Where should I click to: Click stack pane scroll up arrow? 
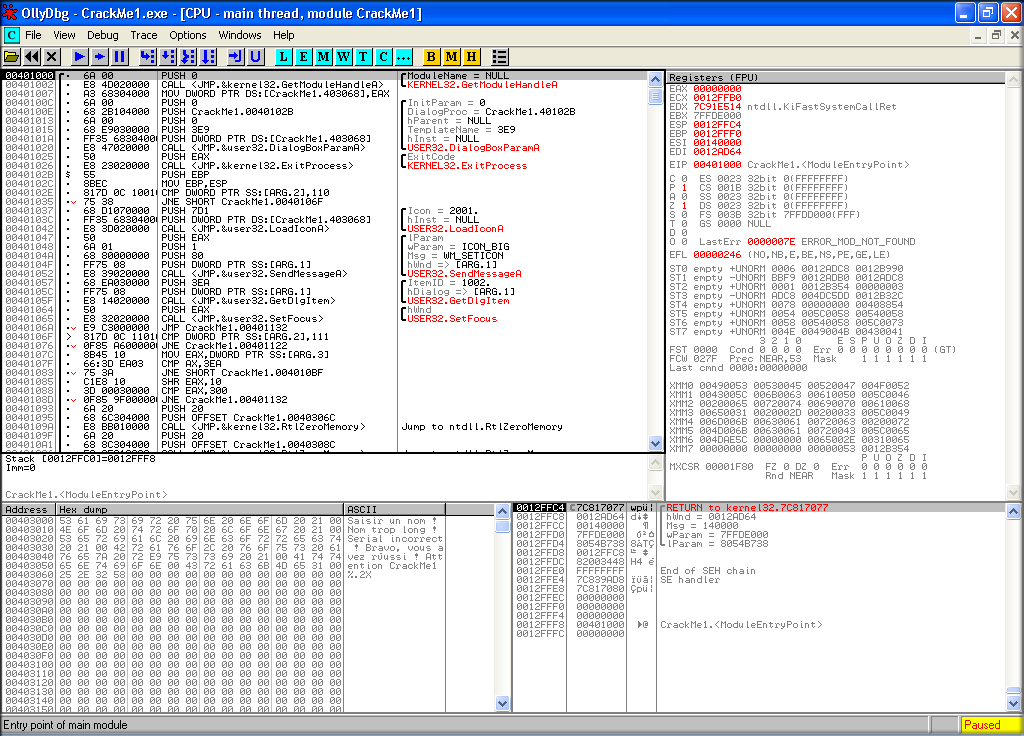(x=1013, y=511)
